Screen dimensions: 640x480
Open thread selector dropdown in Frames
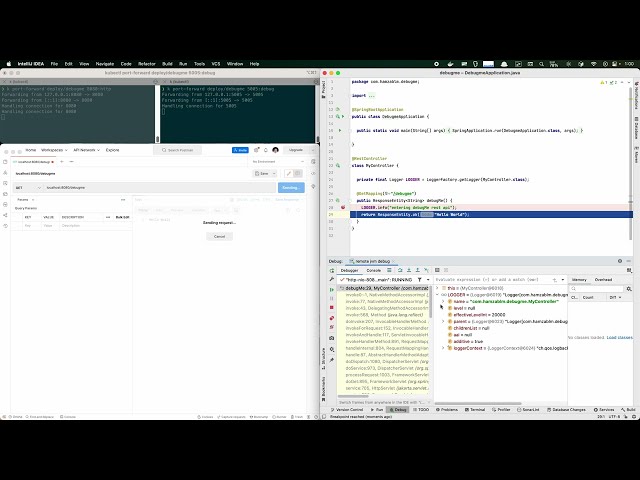coord(428,280)
